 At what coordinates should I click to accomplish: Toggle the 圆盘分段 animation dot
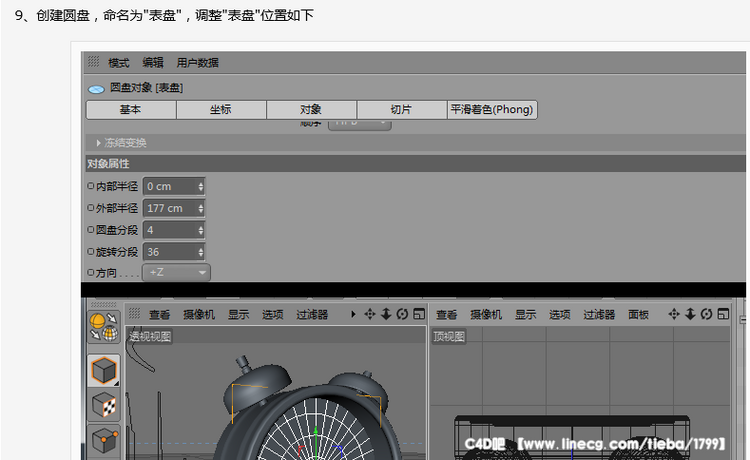pos(90,230)
